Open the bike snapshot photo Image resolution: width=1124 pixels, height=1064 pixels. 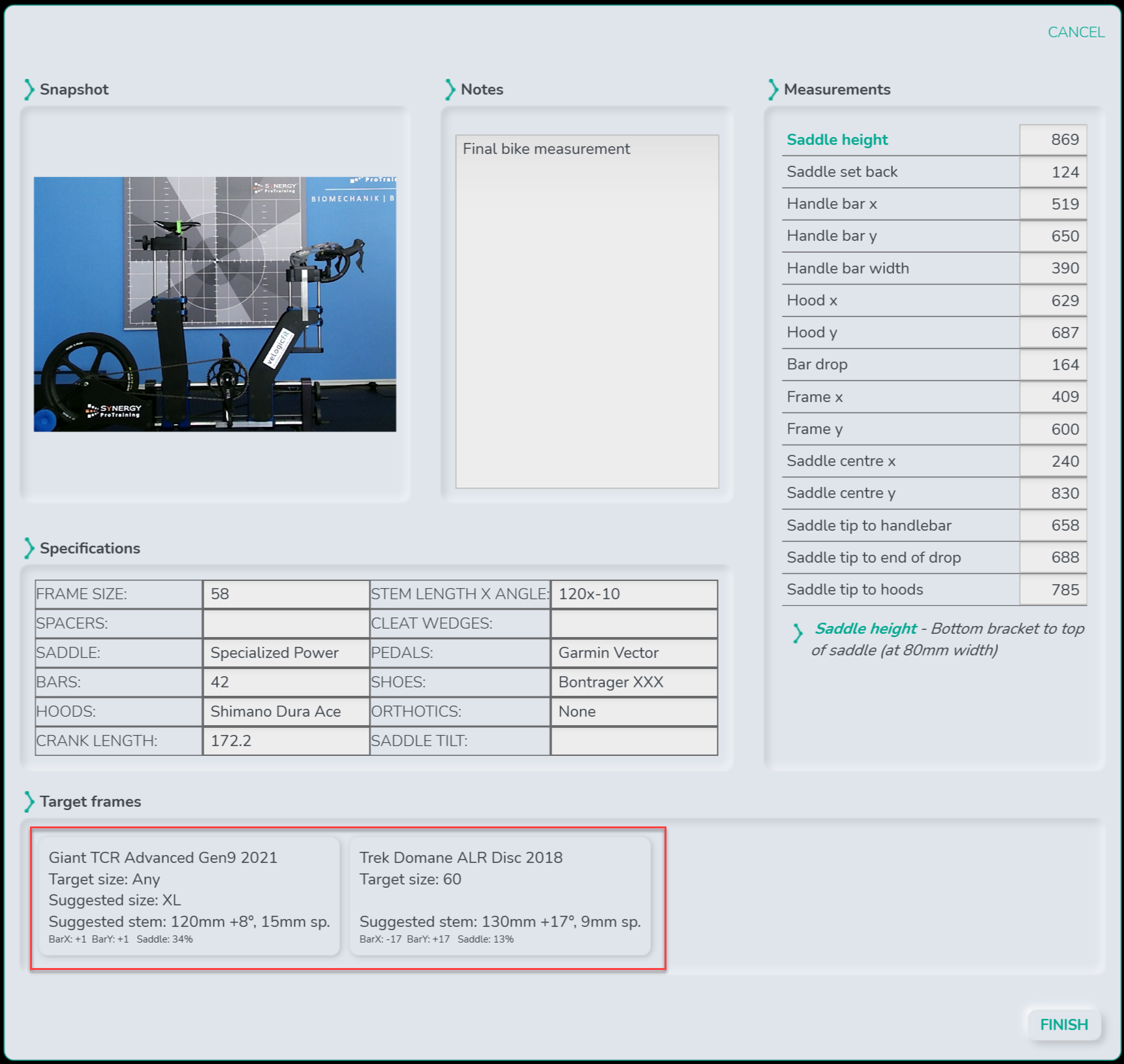pos(215,304)
